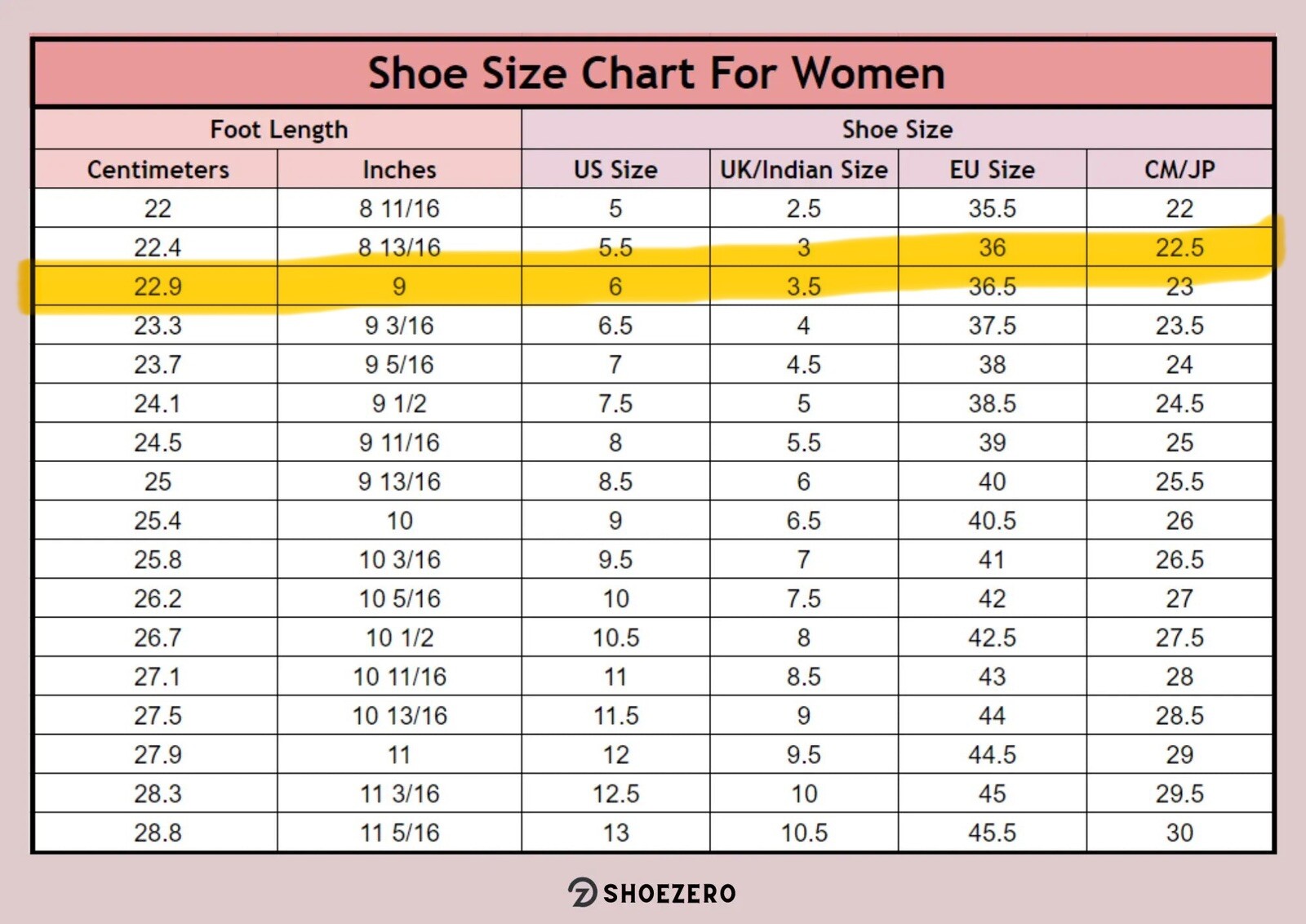Select the "8 11/16" inches cell
The image size is (1306, 924).
click(399, 208)
